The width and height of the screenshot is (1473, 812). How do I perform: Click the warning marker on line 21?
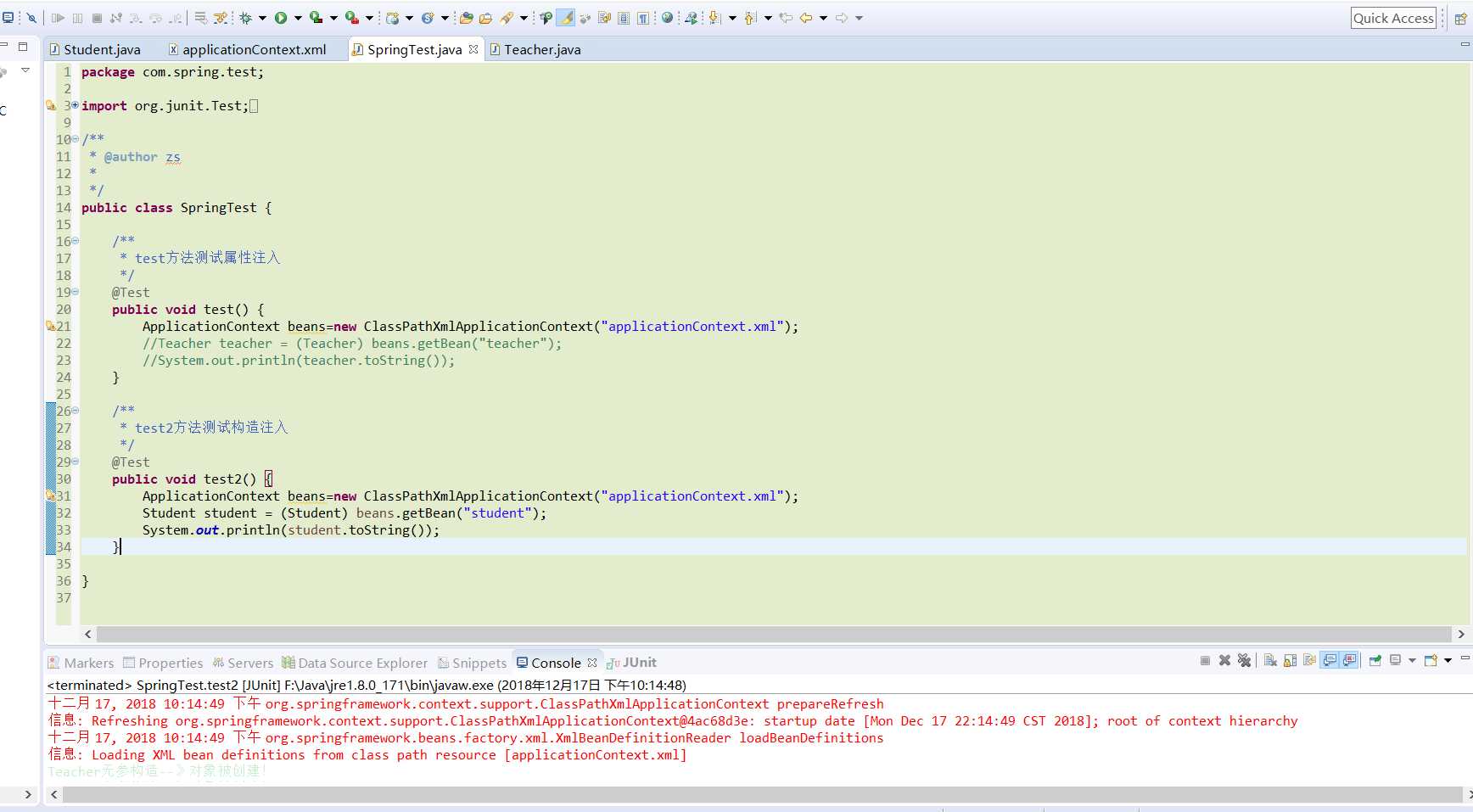point(50,326)
